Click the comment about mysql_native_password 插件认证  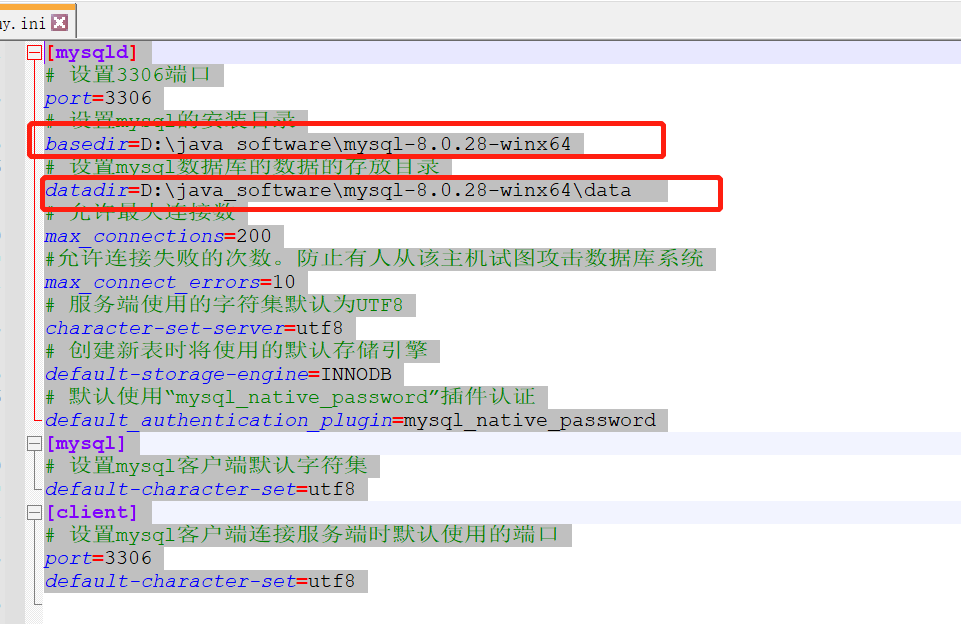click(x=291, y=397)
